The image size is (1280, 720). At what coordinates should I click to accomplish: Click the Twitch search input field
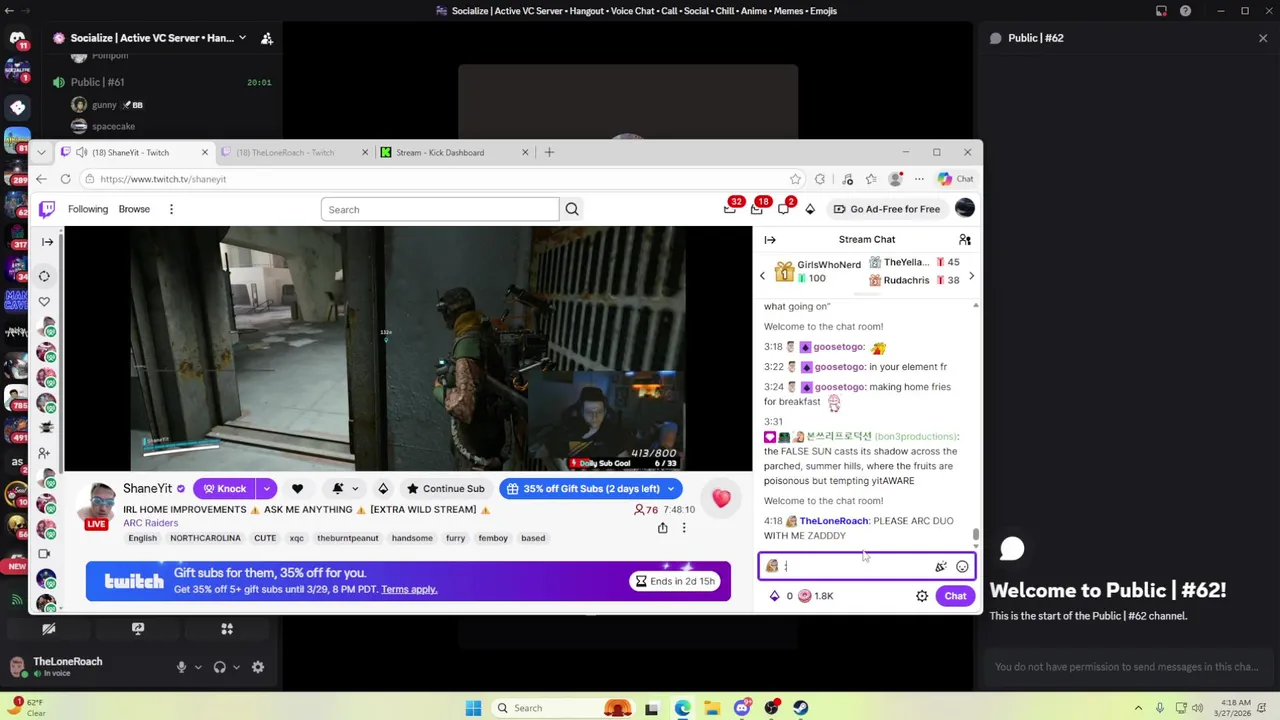click(x=440, y=209)
